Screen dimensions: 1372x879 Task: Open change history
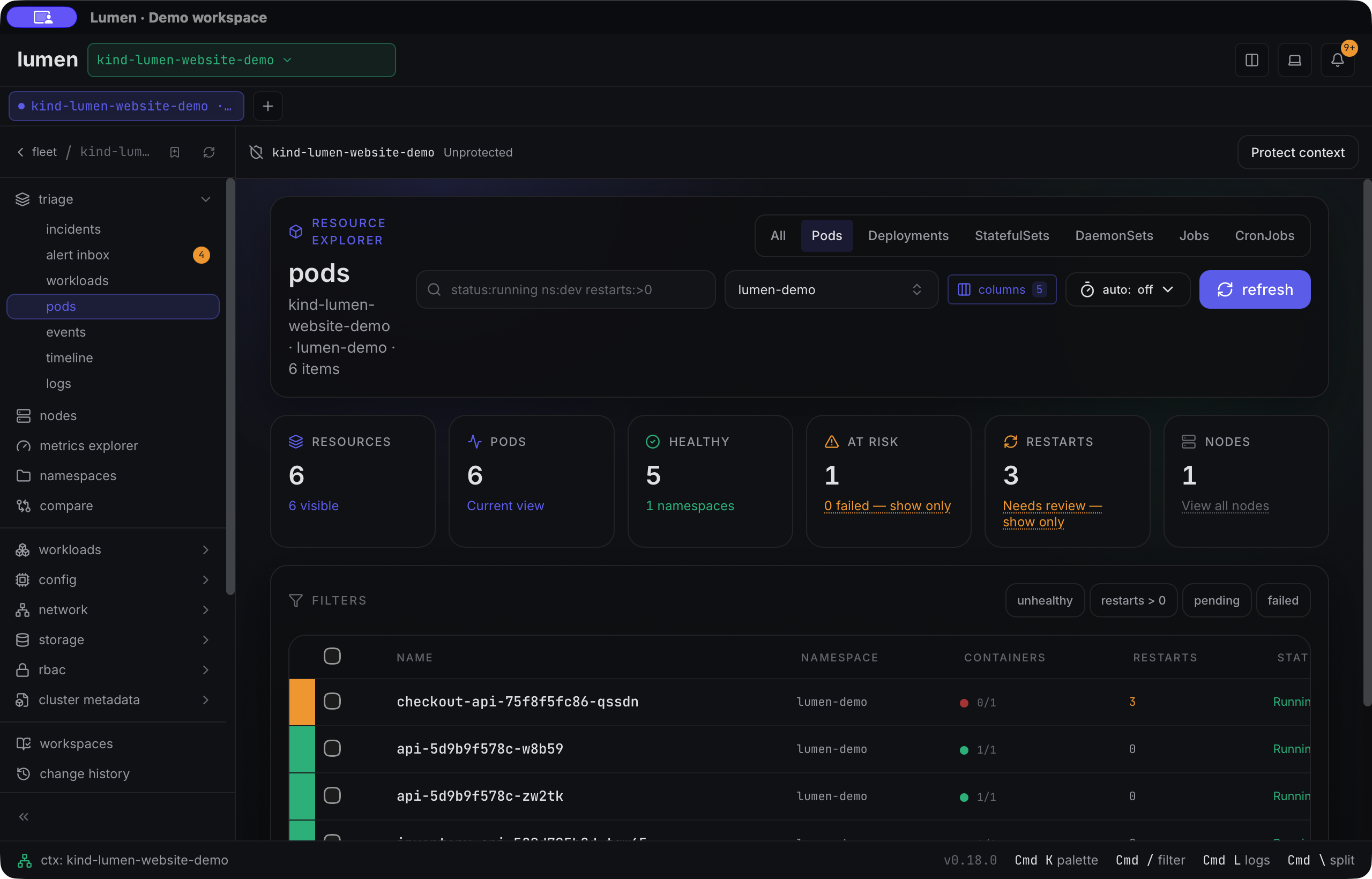(x=85, y=774)
